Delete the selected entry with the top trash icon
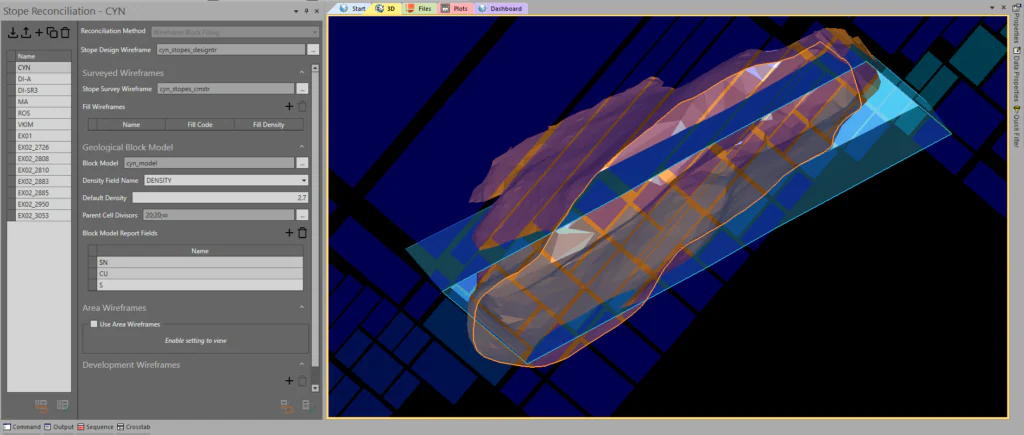The image size is (1024, 435). (x=65, y=32)
